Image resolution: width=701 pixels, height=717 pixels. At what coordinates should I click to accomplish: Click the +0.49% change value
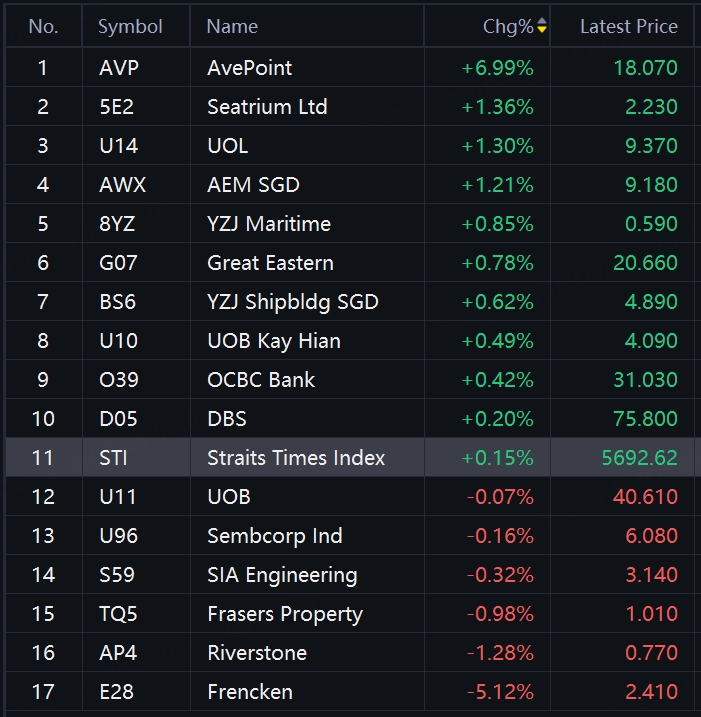click(498, 341)
